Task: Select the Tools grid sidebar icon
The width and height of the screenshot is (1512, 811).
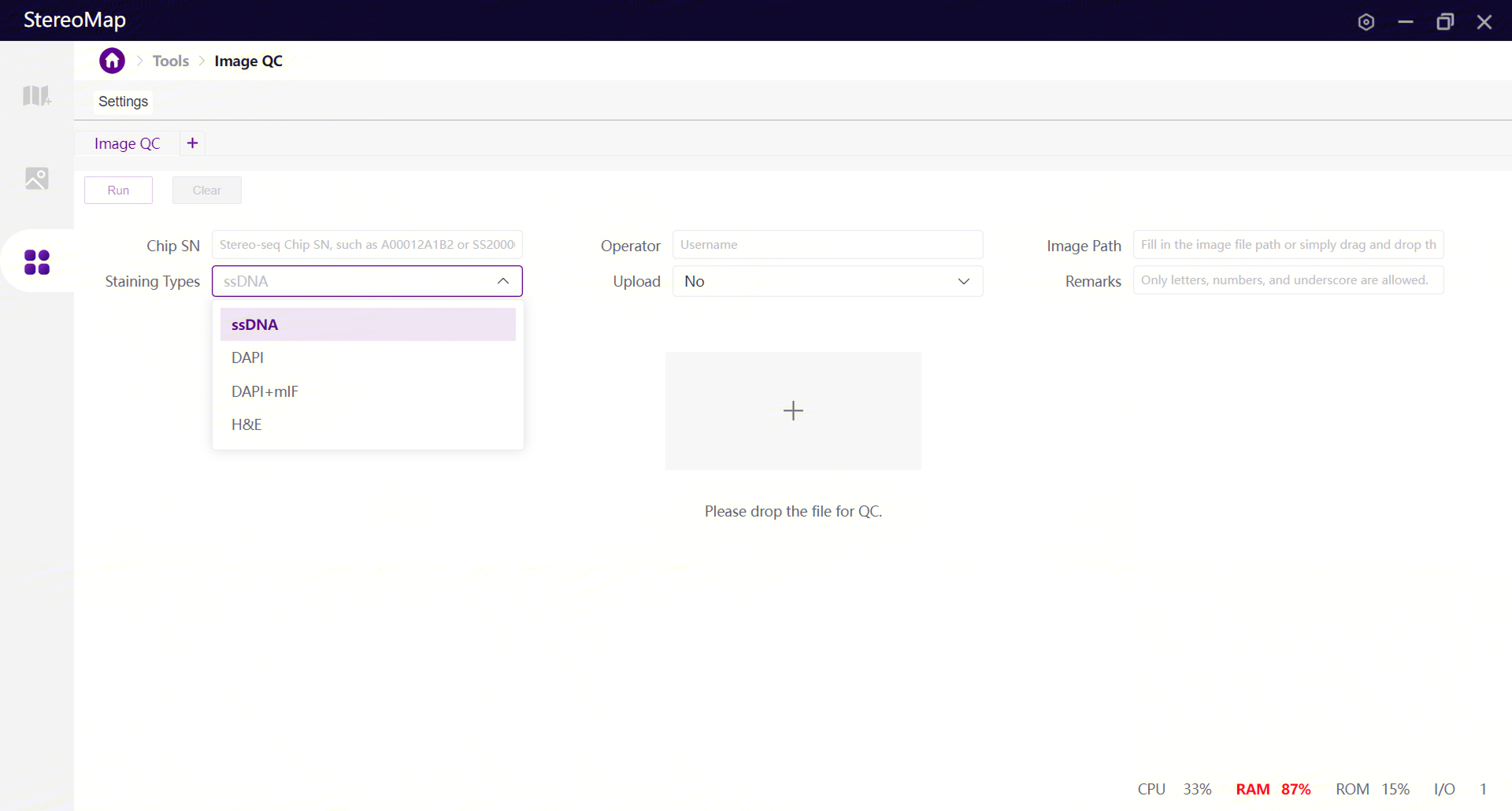Action: (37, 261)
